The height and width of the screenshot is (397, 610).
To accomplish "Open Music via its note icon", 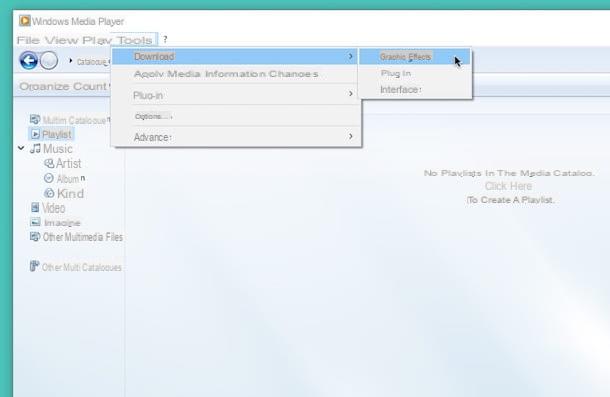I will coord(35,149).
